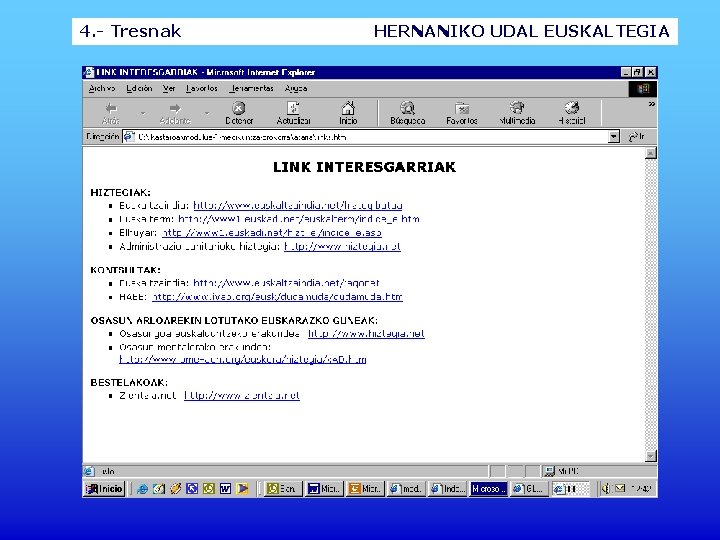Switch to the last IE taskbar button
Image resolution: width=720 pixels, height=540 pixels.
(570, 489)
